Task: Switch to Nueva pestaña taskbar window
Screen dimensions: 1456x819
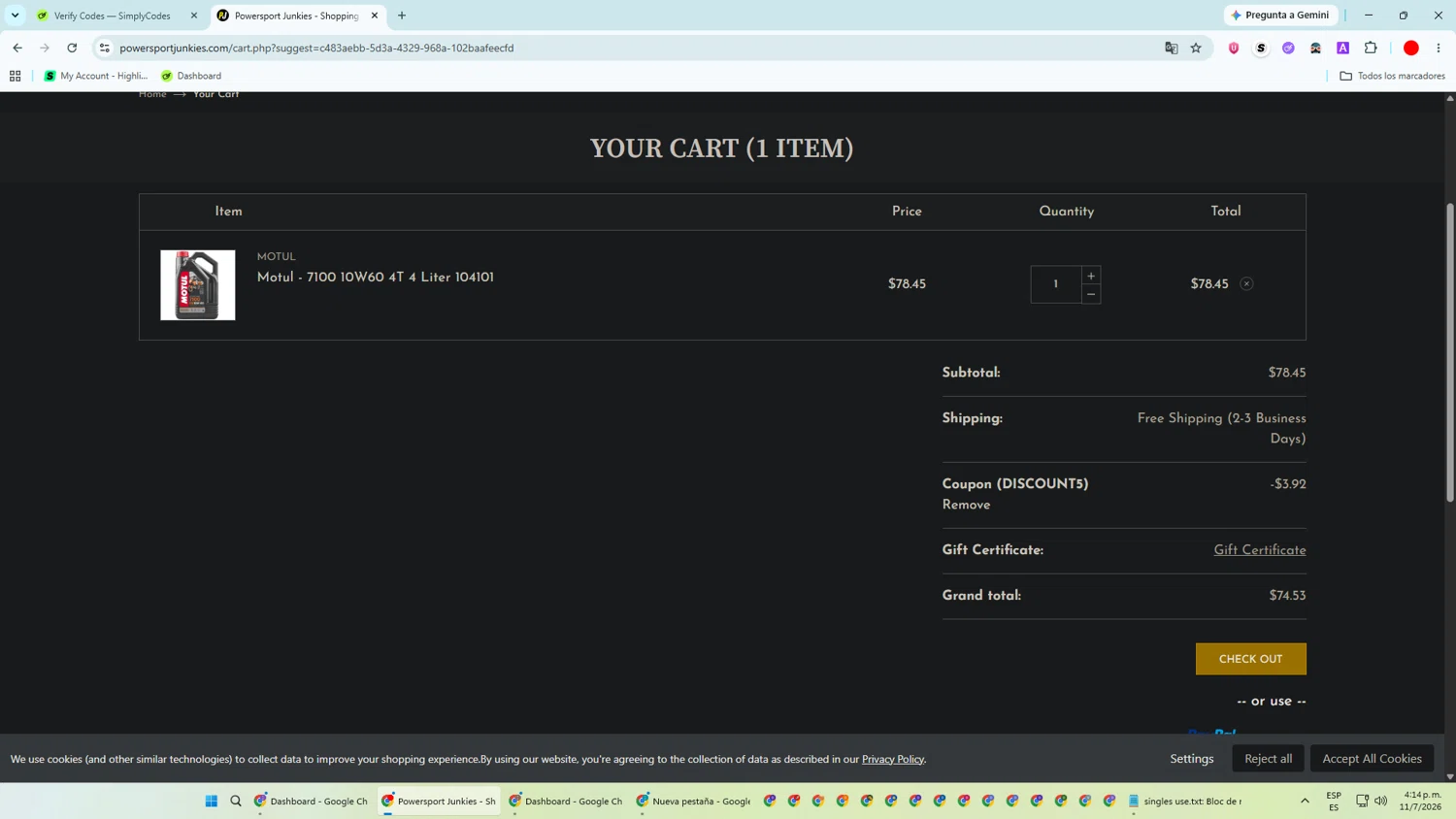Action: point(695,802)
